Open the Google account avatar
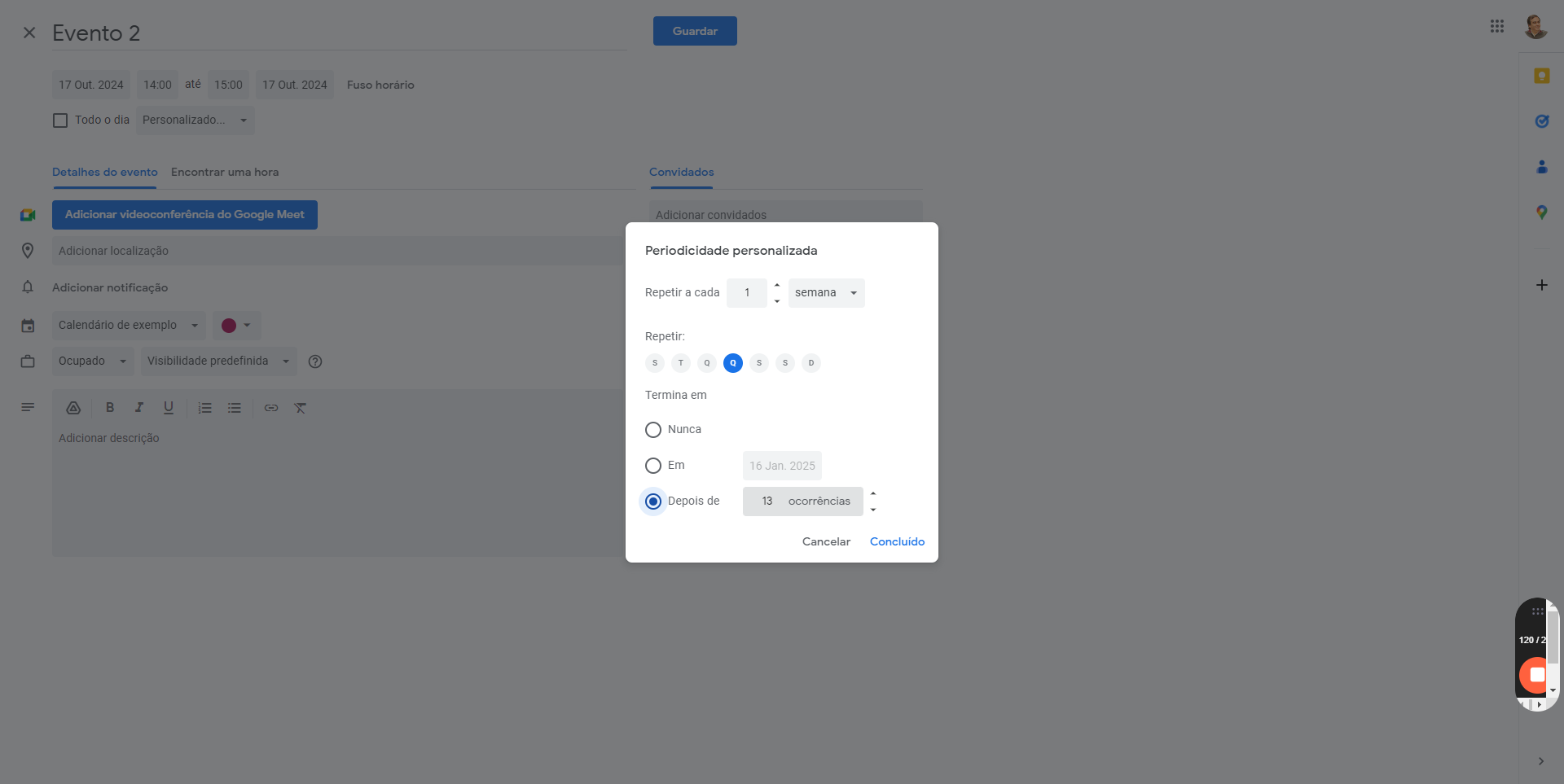 pyautogui.click(x=1535, y=26)
